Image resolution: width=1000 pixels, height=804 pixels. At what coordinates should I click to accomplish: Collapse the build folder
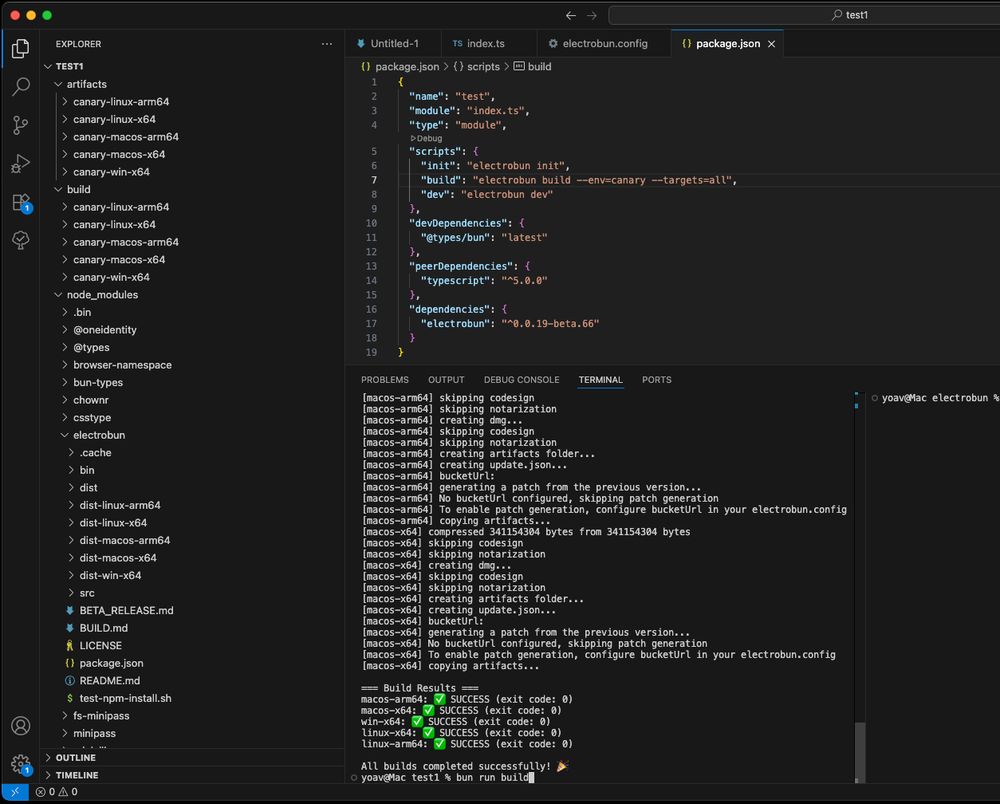(x=191, y=189)
